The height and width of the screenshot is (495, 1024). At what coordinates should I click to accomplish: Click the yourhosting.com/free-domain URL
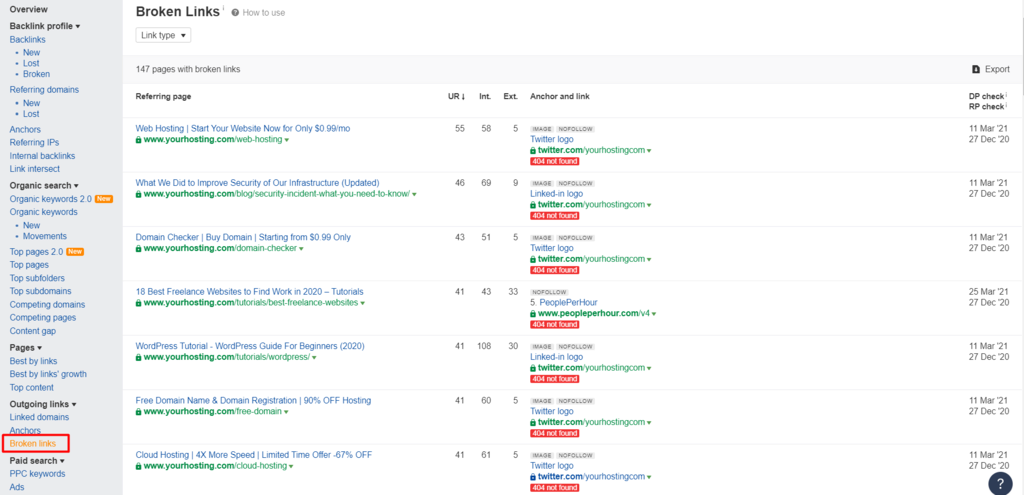[213, 411]
